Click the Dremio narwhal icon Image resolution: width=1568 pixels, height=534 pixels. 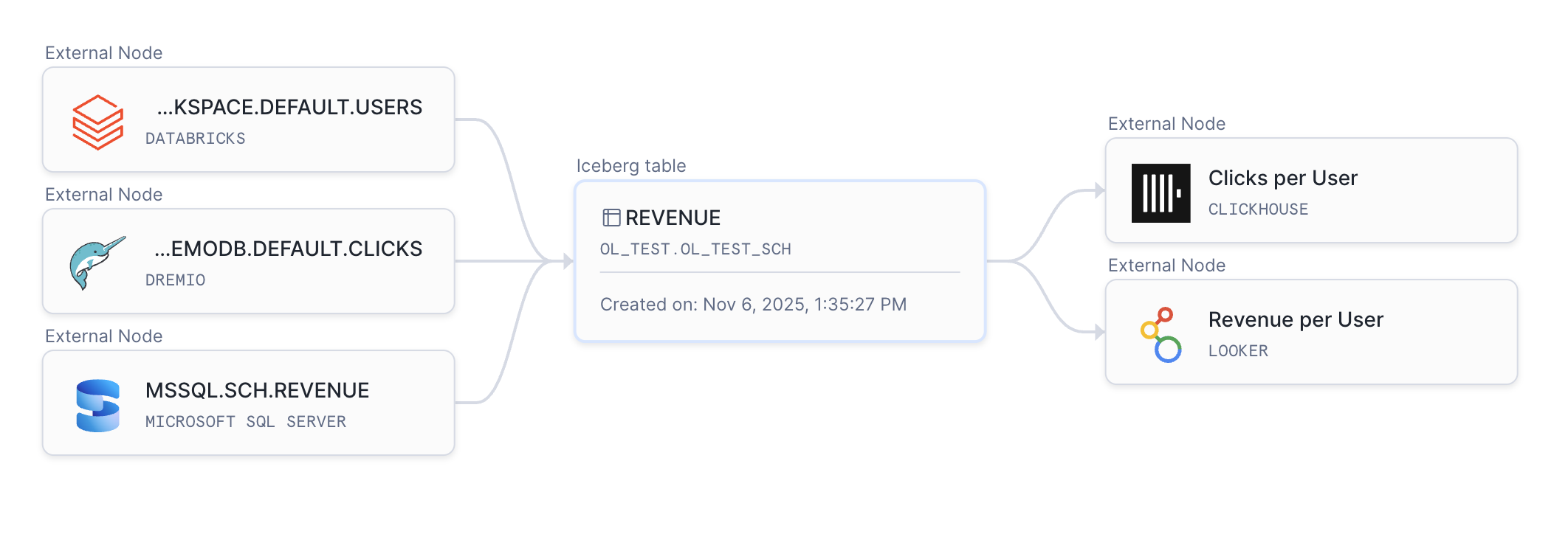coord(97,263)
